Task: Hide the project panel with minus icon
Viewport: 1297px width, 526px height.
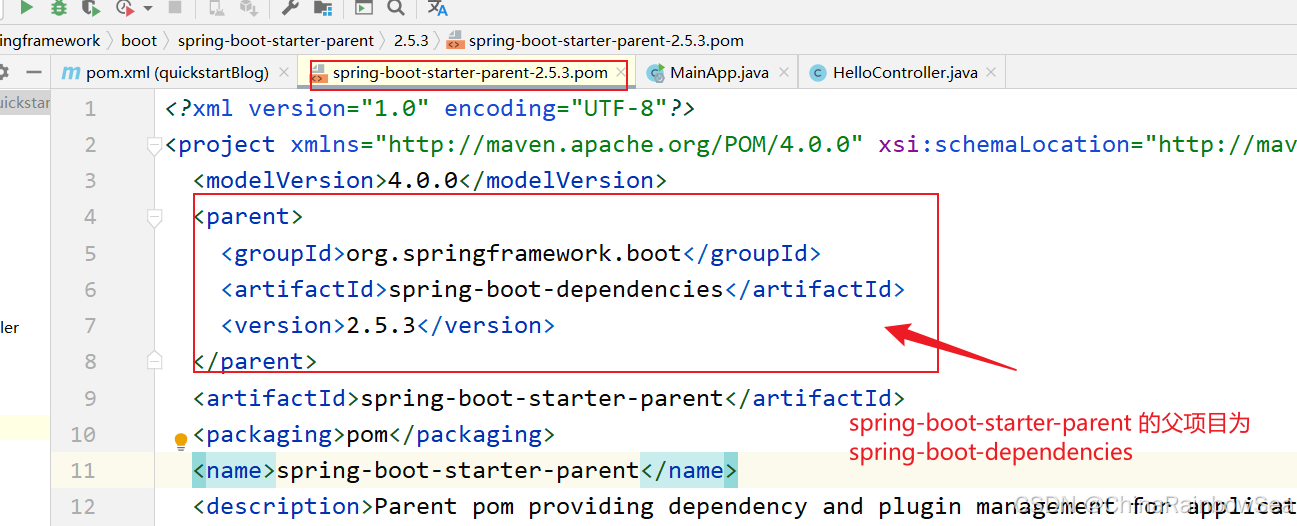Action: click(34, 72)
